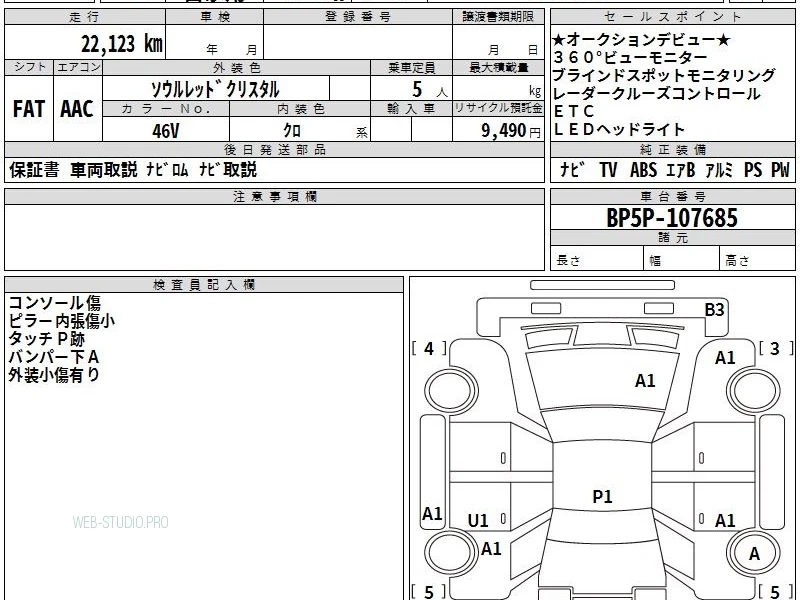Click exterior color "ソウルレッドクリスタル"
Image resolution: width=800 pixels, height=600 pixels.
click(215, 90)
